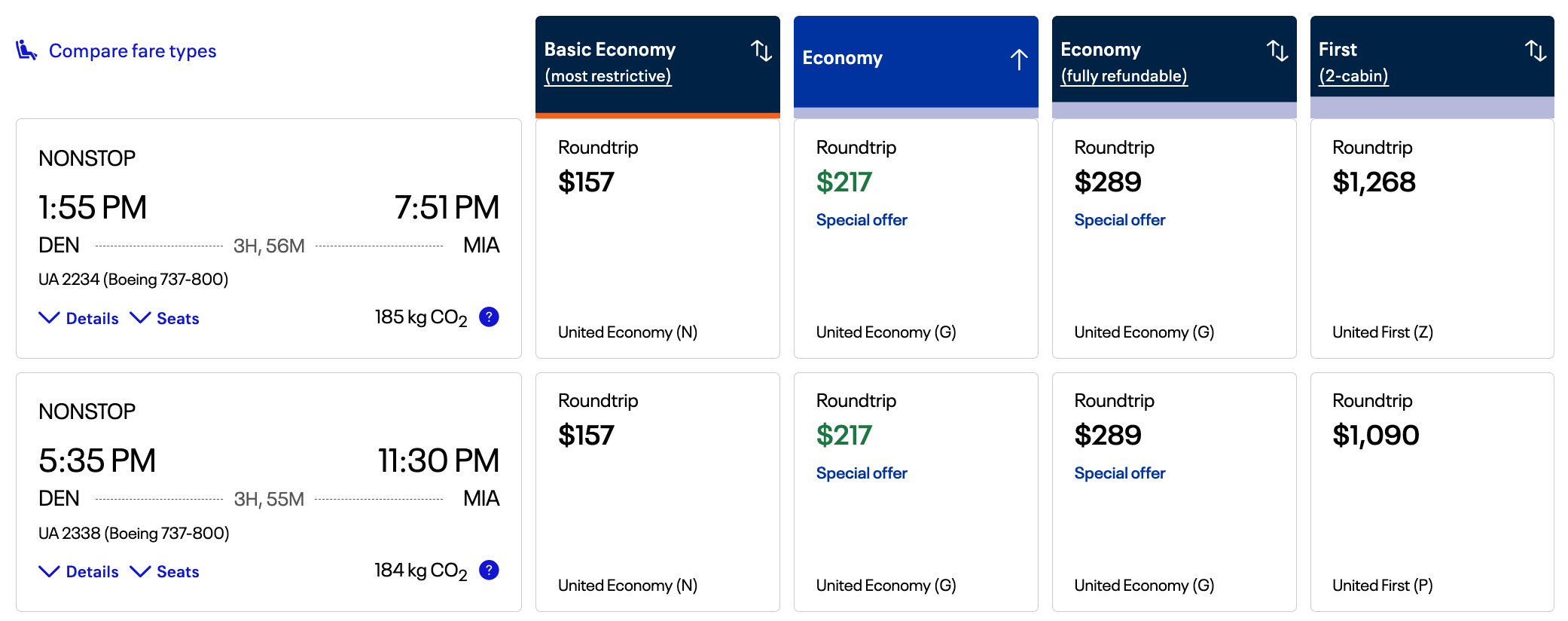Click the chevron next to Details for UA 2234
The image size is (1568, 621).
click(48, 318)
